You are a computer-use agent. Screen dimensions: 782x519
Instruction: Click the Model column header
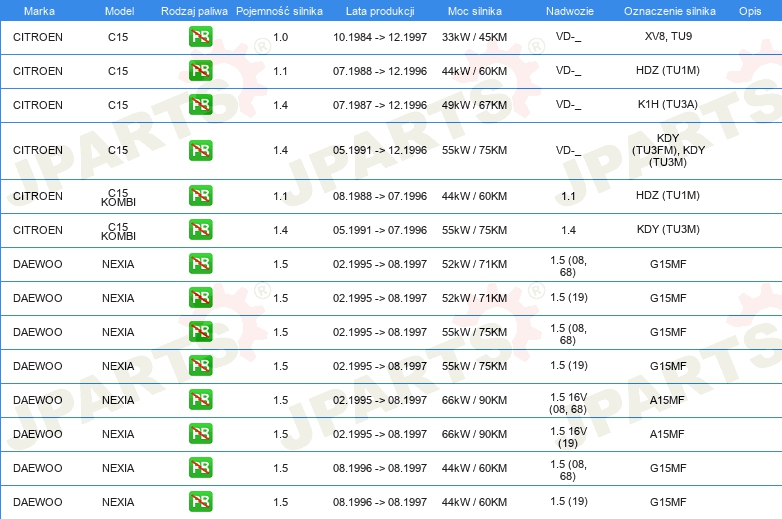119,11
